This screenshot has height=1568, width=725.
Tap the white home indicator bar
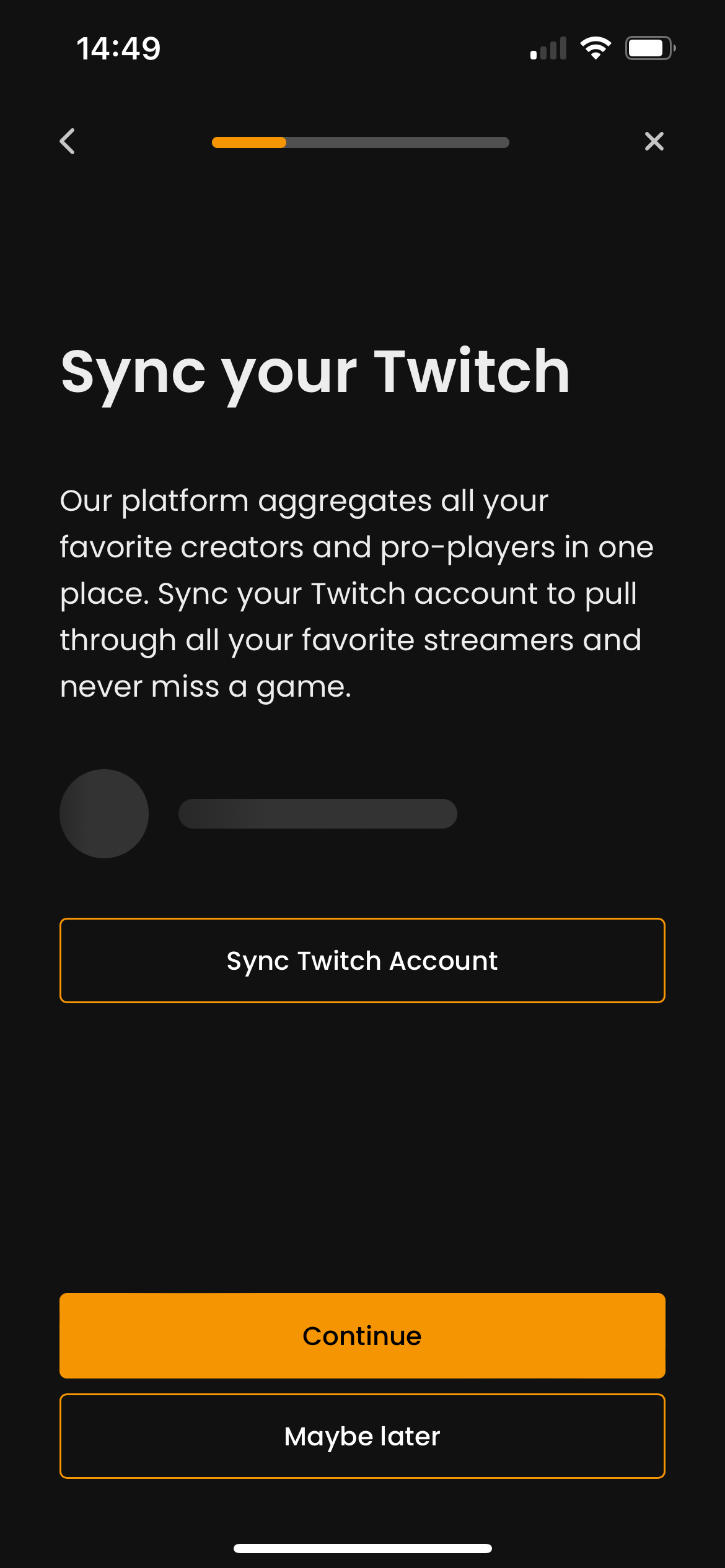tap(362, 1548)
